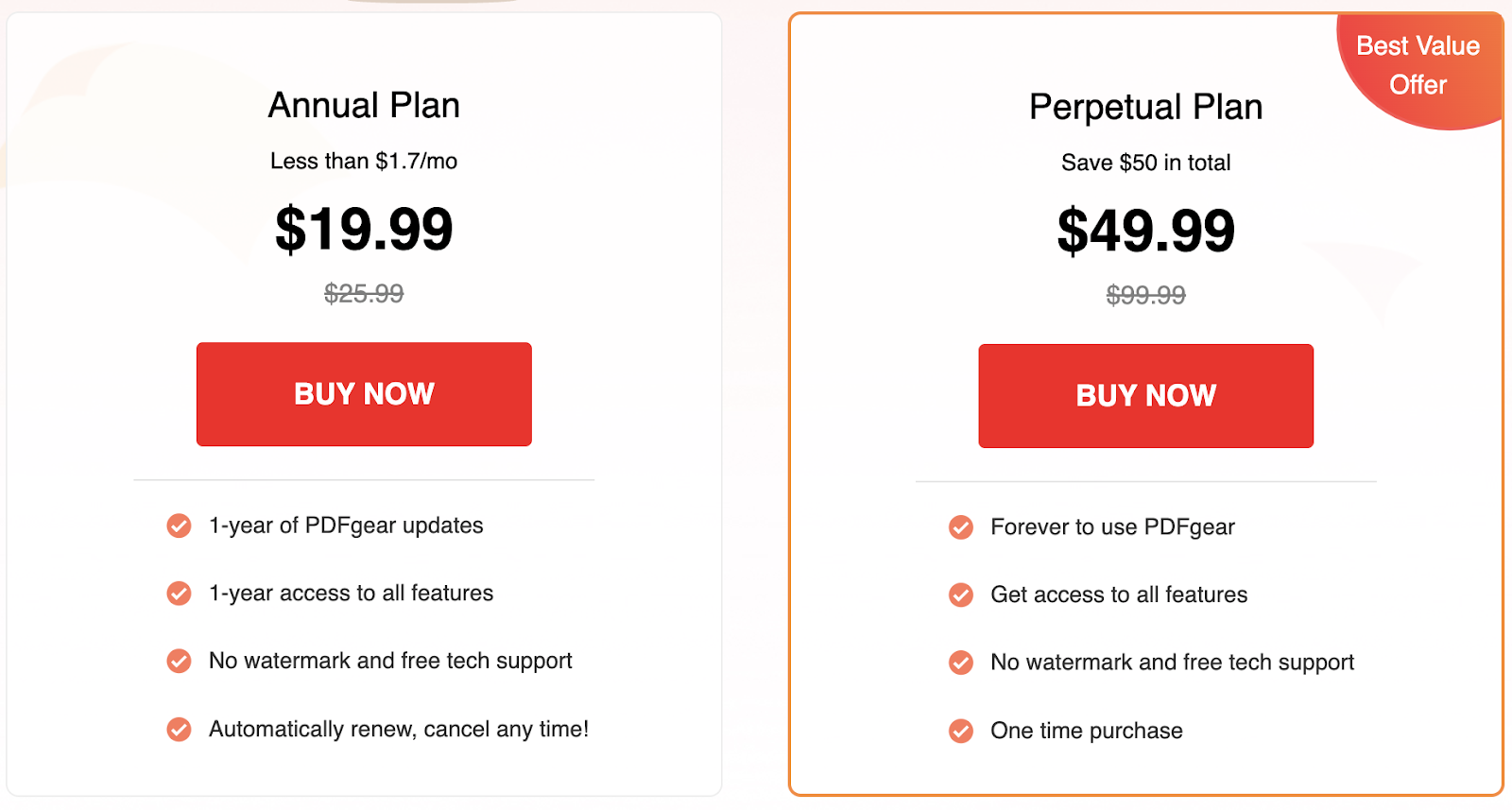Click the Best Value Offer badge
The width and height of the screenshot is (1512, 810).
click(x=1418, y=66)
